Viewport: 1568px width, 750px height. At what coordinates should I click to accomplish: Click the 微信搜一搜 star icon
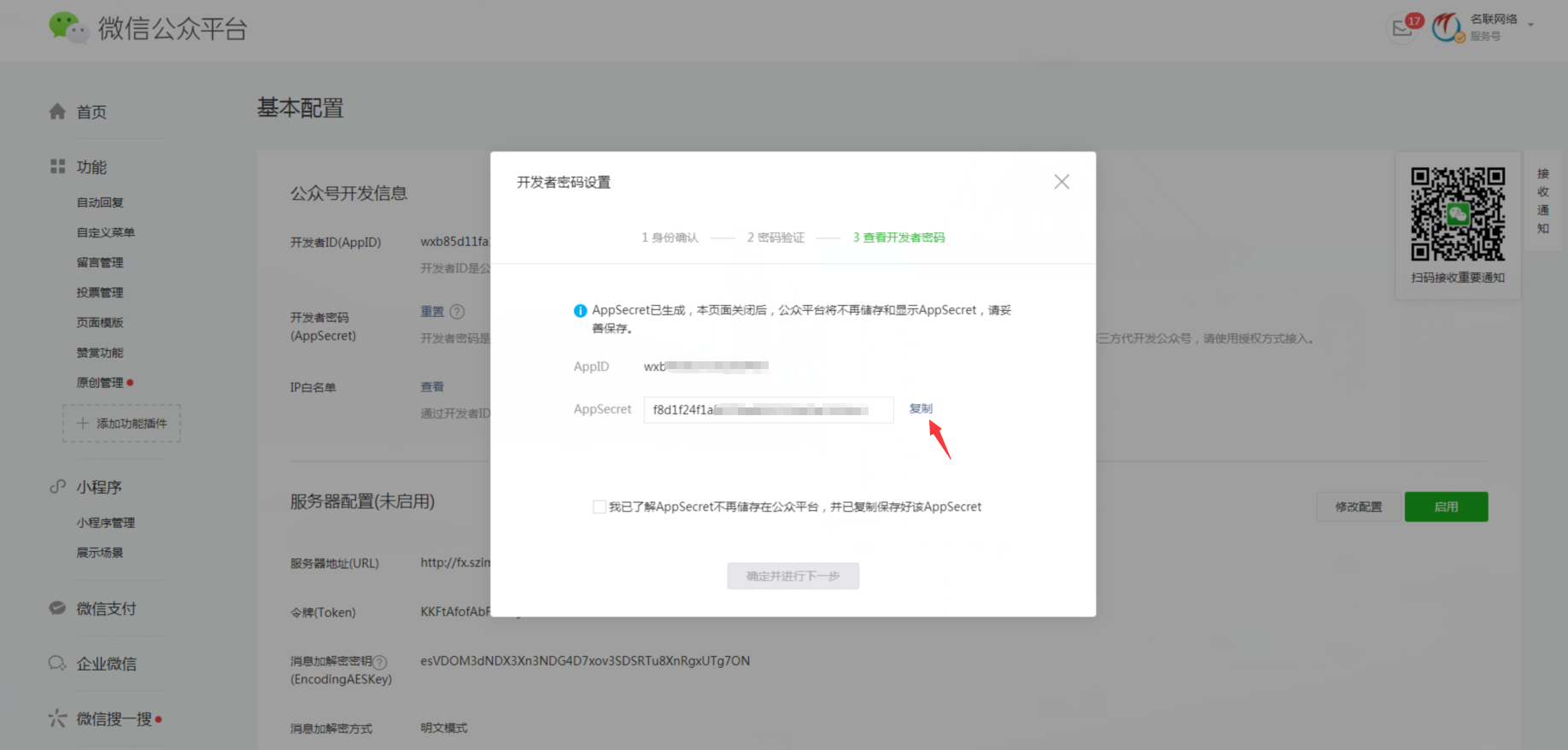[x=57, y=718]
